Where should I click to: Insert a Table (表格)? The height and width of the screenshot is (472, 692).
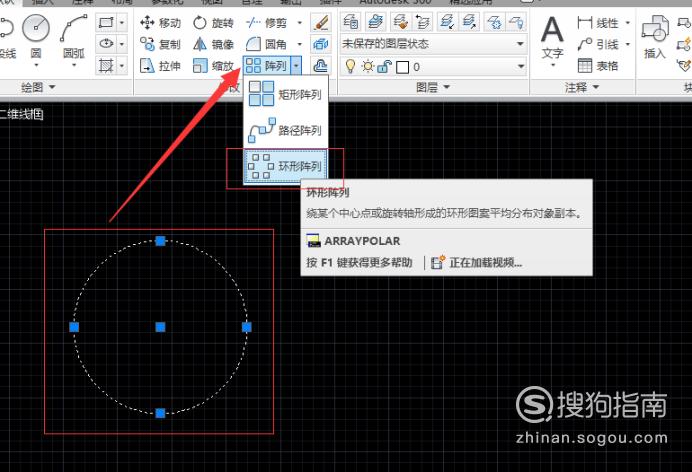(598, 66)
